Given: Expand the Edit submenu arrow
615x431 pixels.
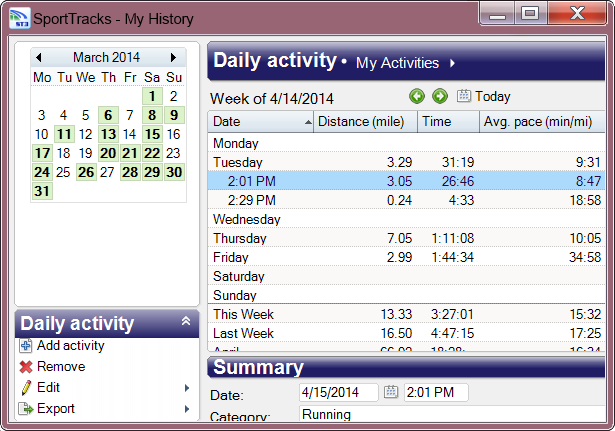Looking at the screenshot, I should click(187, 388).
